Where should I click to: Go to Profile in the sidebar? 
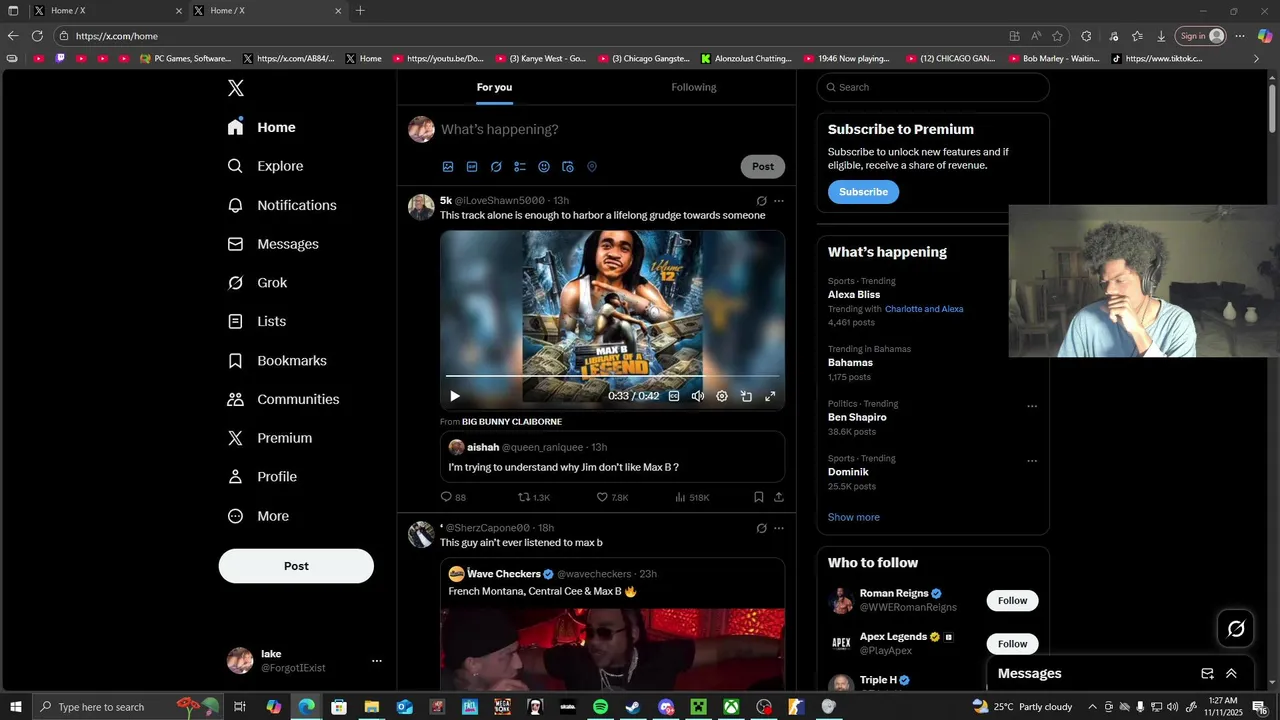click(x=262, y=477)
